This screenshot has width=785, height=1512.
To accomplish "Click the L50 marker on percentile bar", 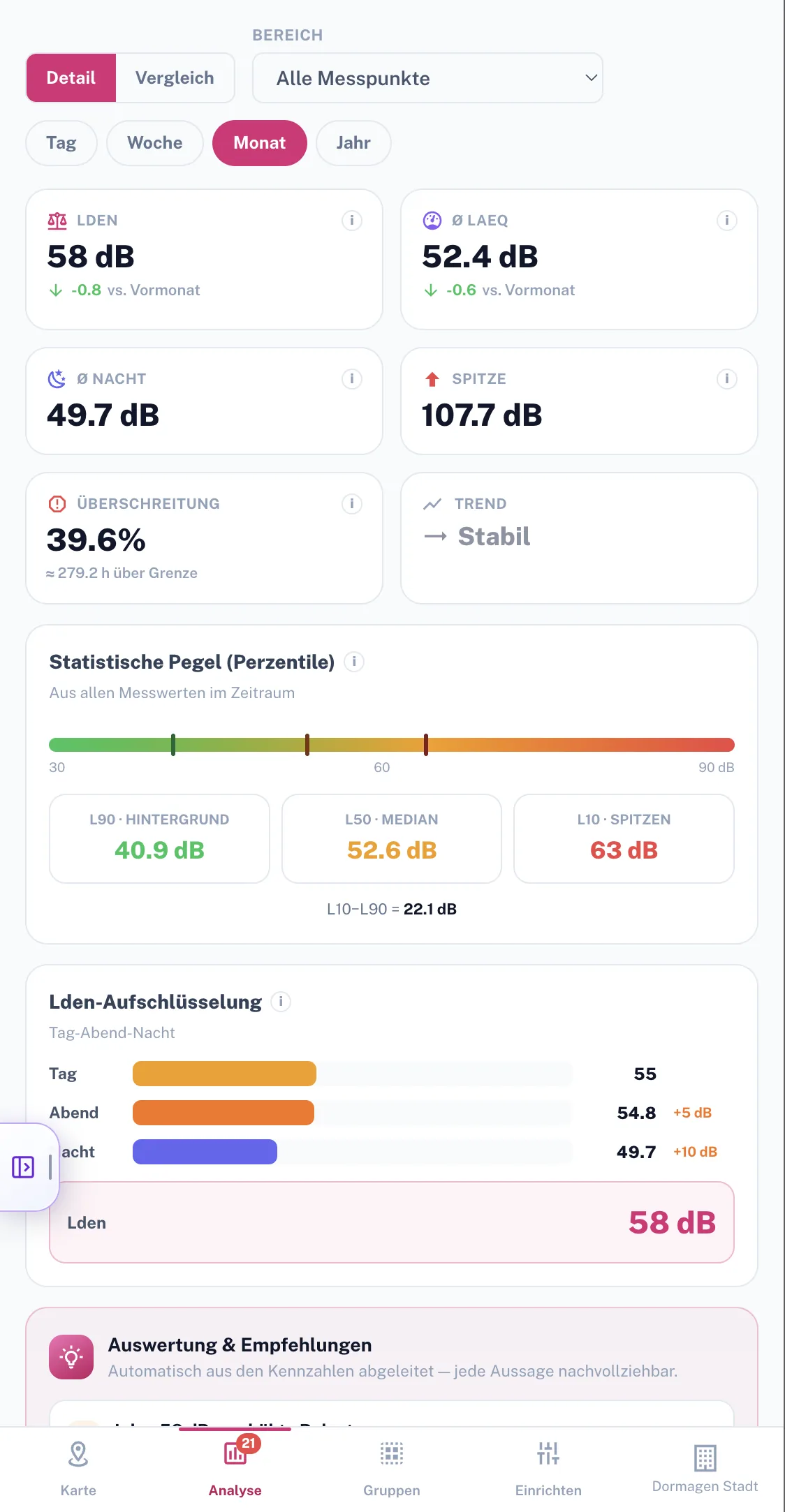I will click(307, 745).
